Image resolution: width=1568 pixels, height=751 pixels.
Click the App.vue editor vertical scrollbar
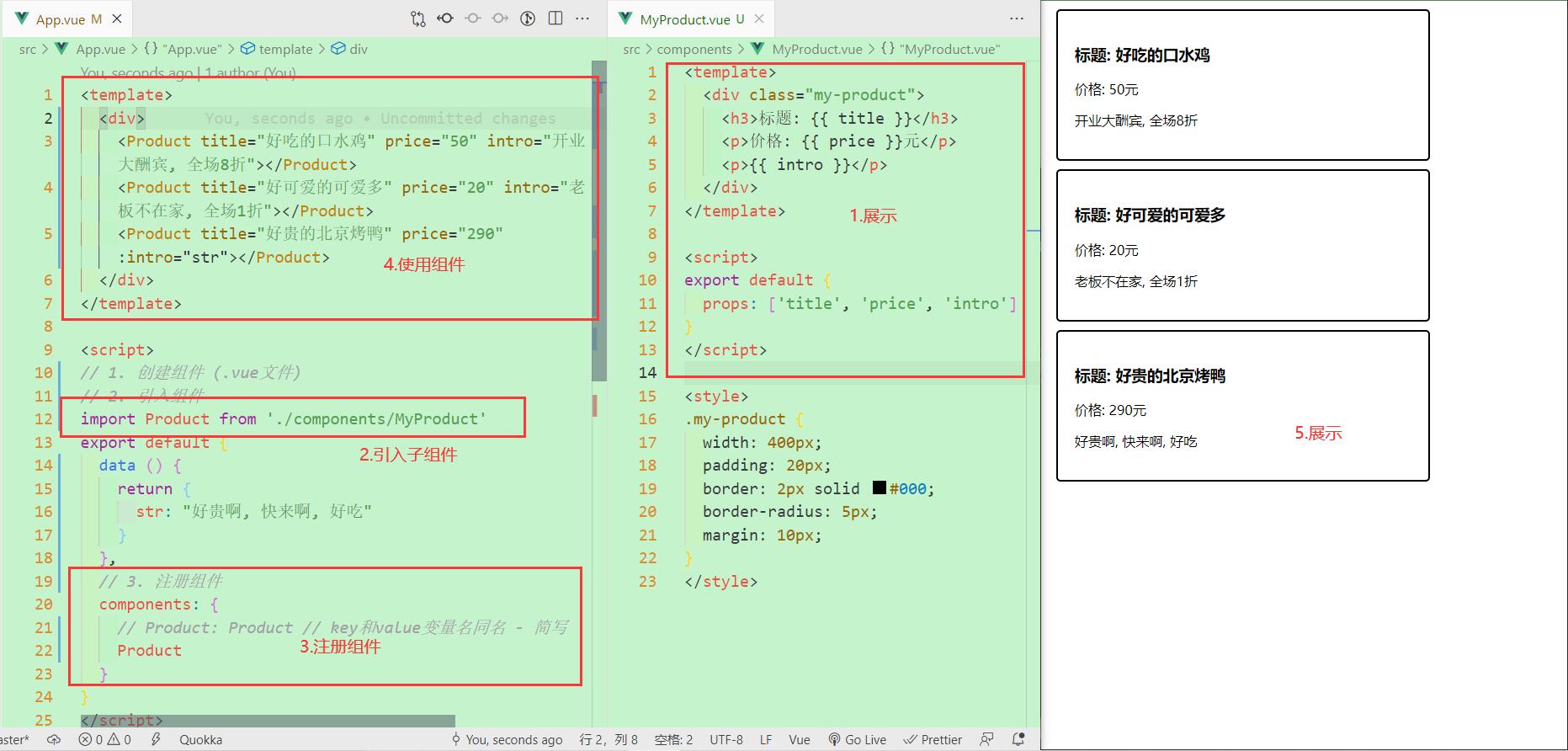point(599,221)
